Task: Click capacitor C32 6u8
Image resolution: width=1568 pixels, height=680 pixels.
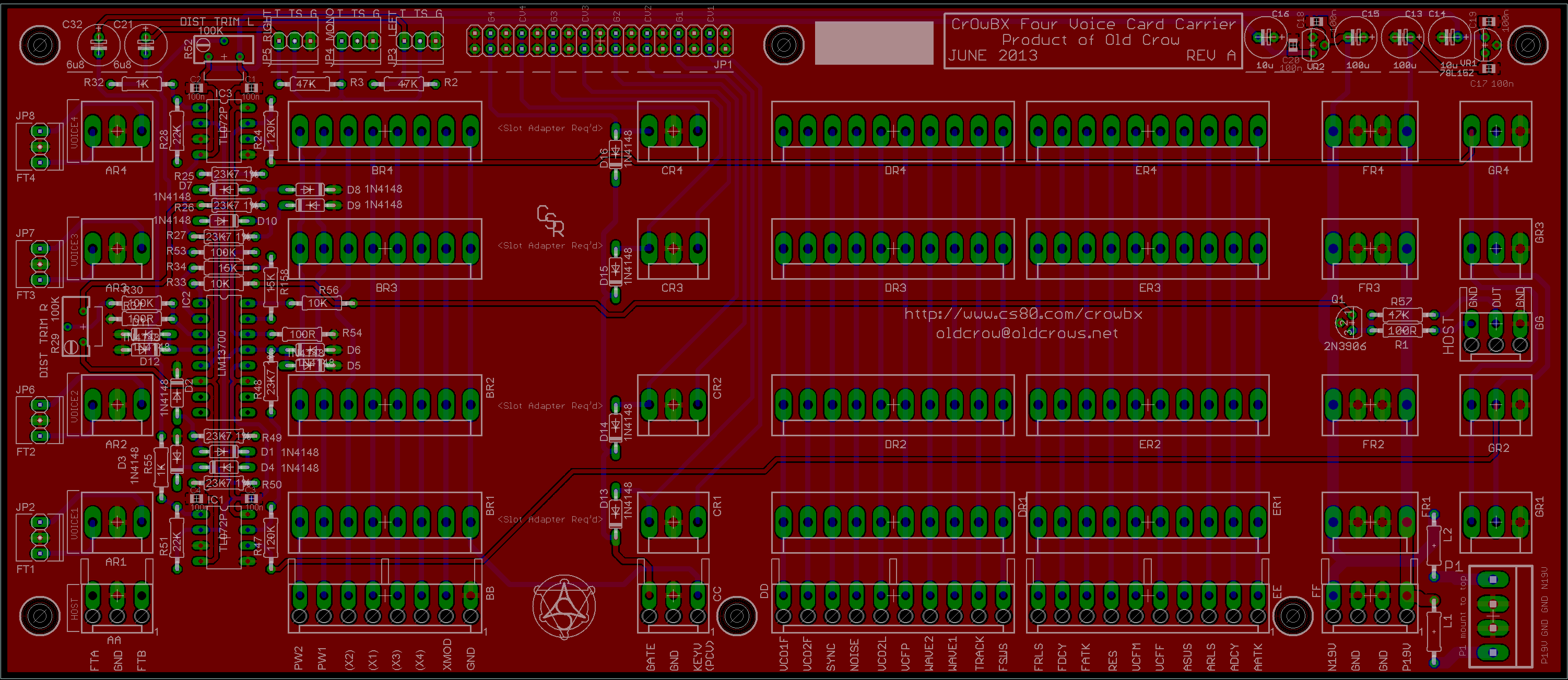Action: [x=99, y=44]
